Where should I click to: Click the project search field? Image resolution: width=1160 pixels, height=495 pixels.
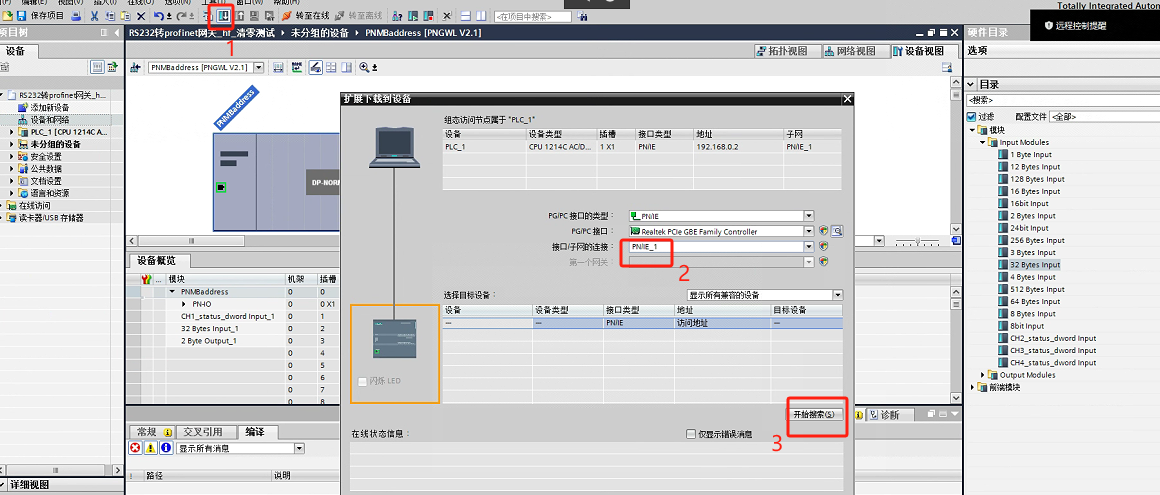coord(533,16)
